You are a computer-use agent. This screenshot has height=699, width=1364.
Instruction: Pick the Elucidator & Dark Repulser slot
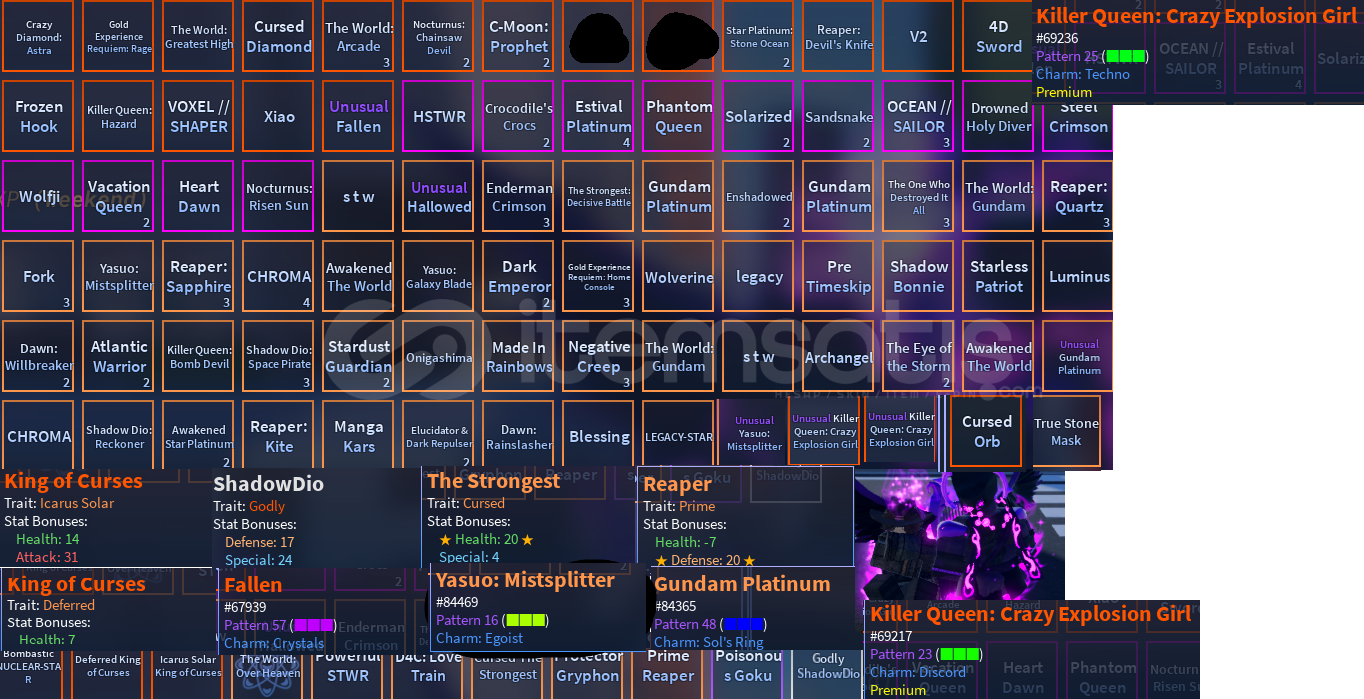[439, 435]
